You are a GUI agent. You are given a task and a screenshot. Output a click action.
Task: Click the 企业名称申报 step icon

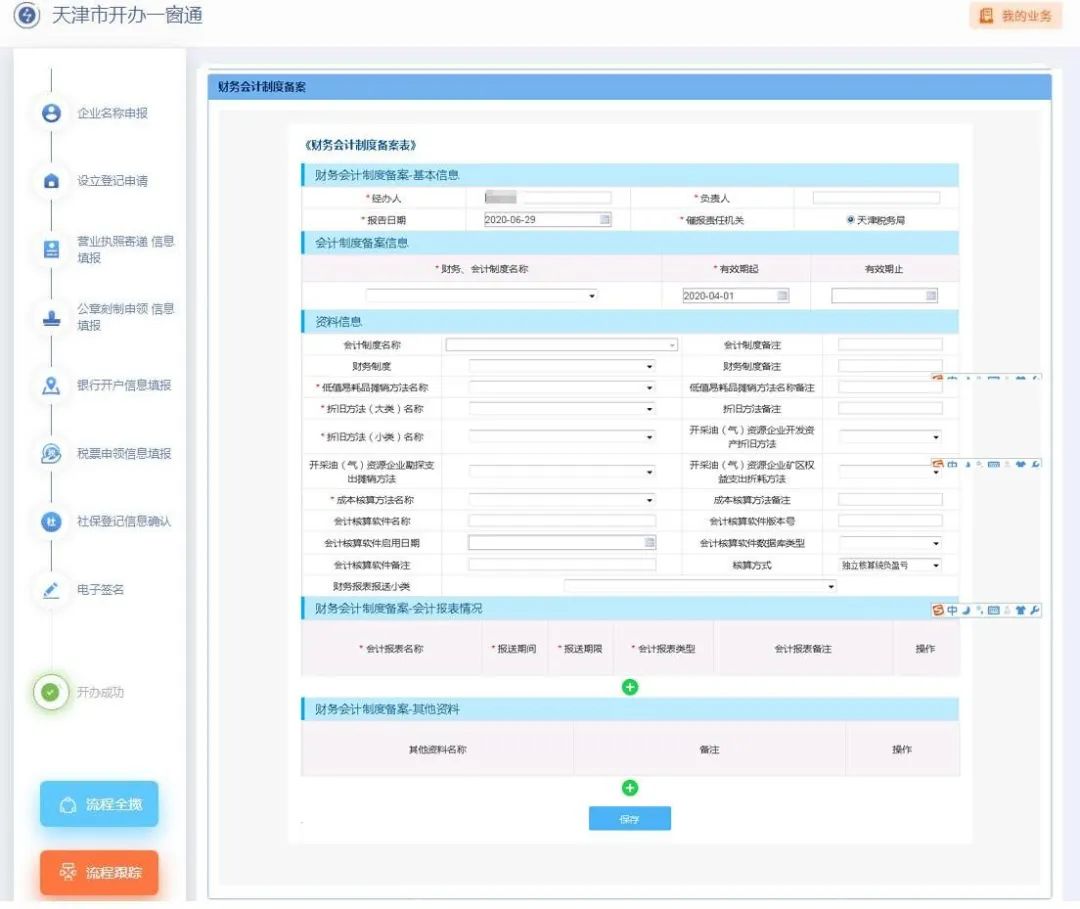51,113
